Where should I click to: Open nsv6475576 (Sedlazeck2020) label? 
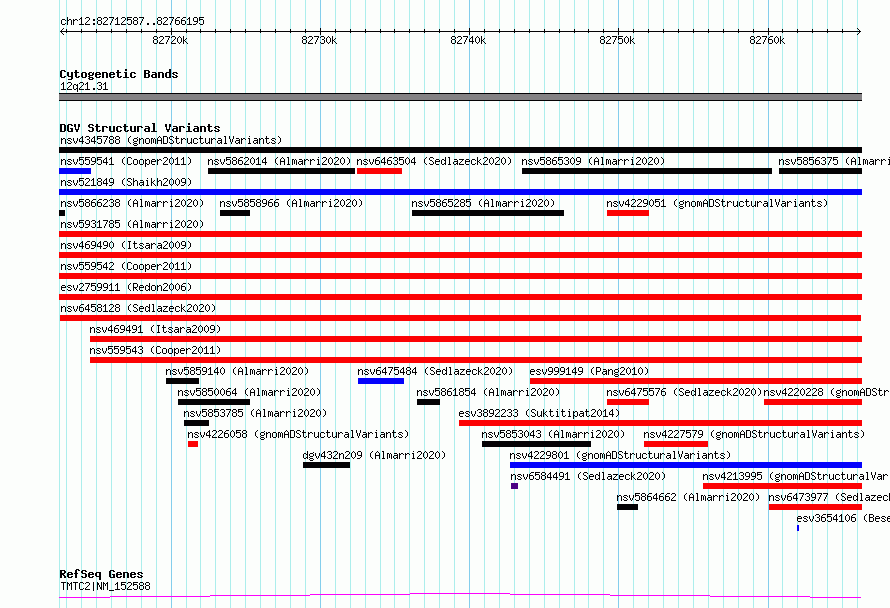pos(683,392)
